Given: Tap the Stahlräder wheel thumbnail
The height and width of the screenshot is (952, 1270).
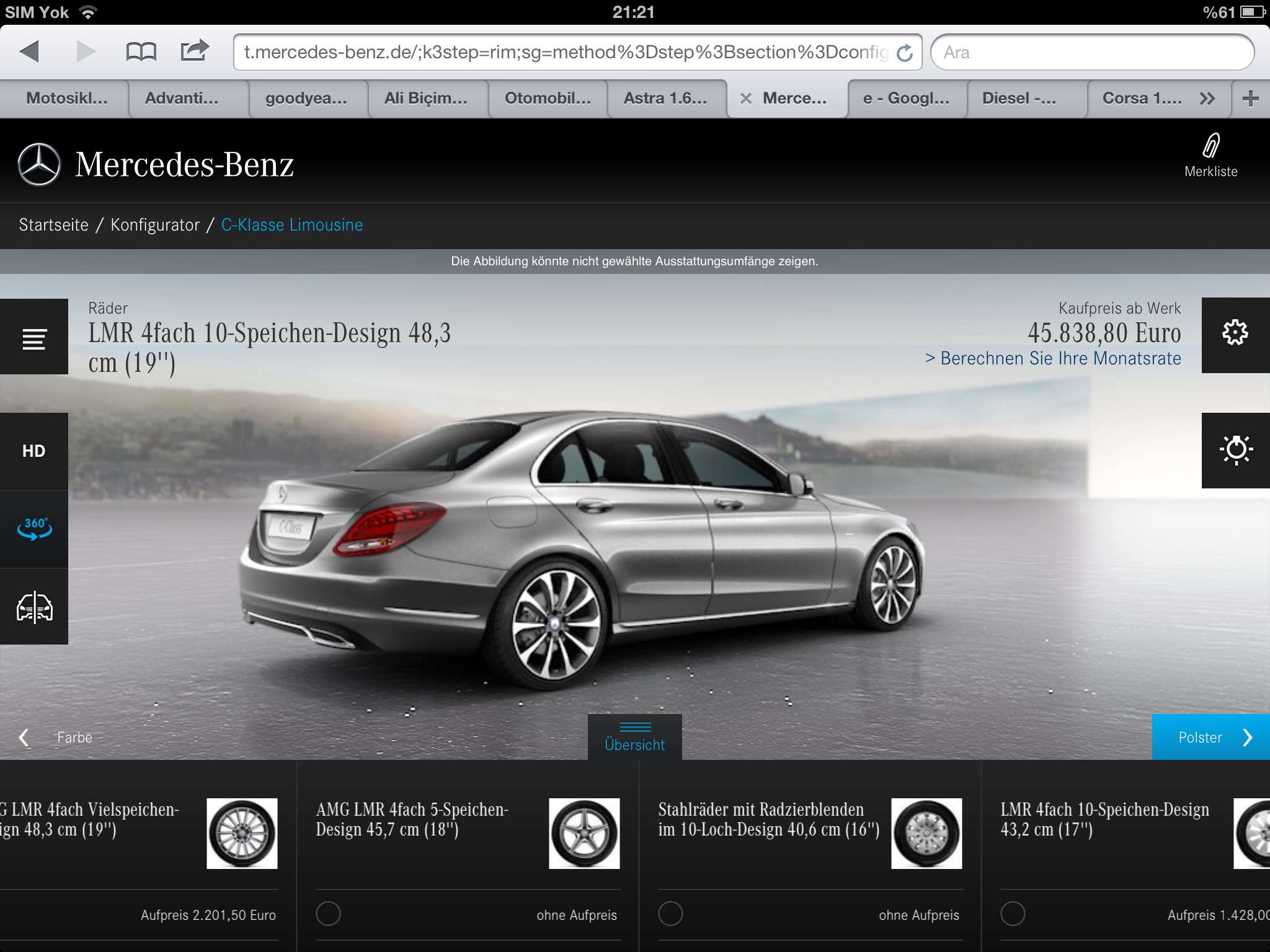Looking at the screenshot, I should (x=926, y=834).
